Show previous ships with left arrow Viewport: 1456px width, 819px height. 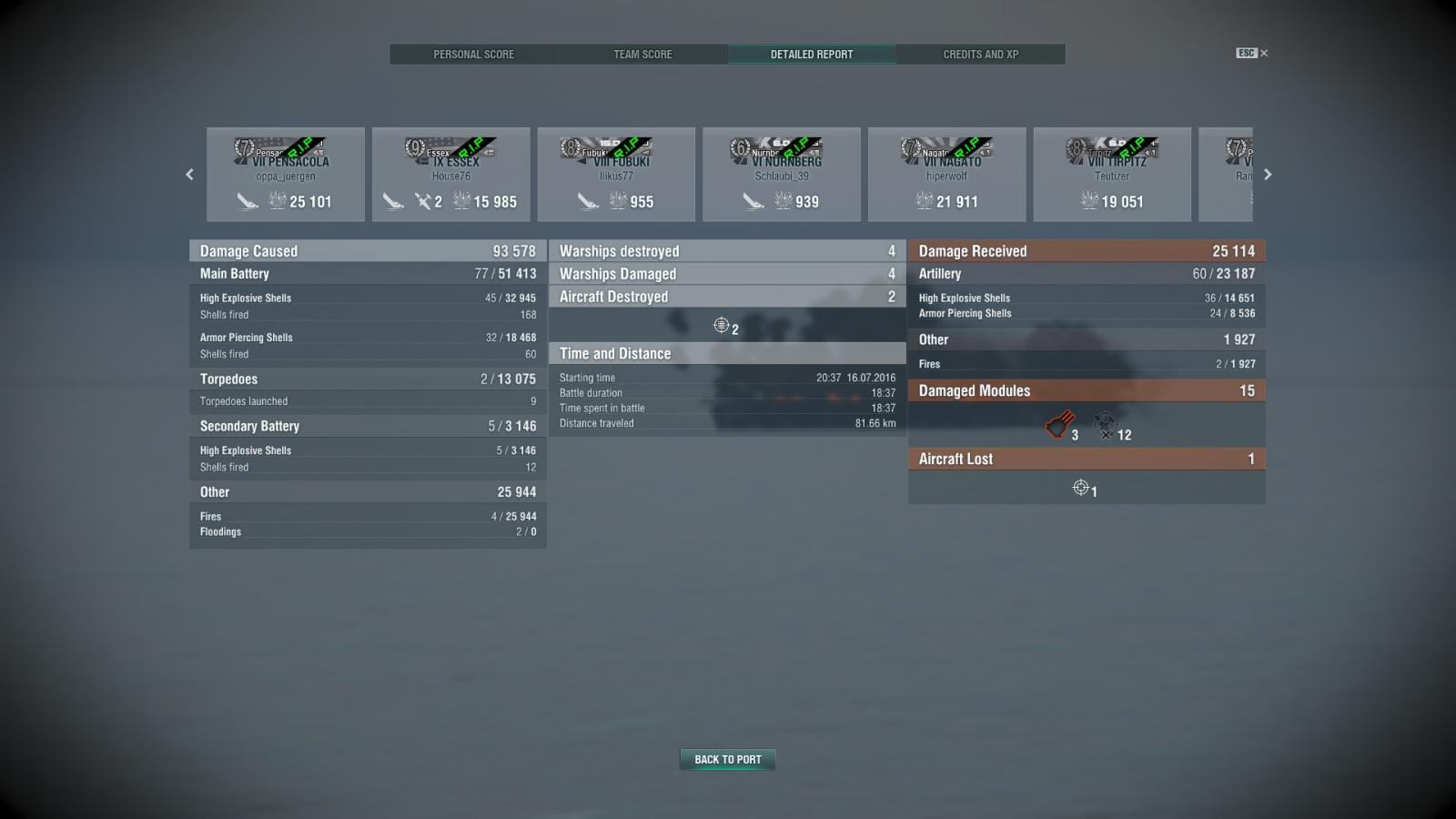189,175
